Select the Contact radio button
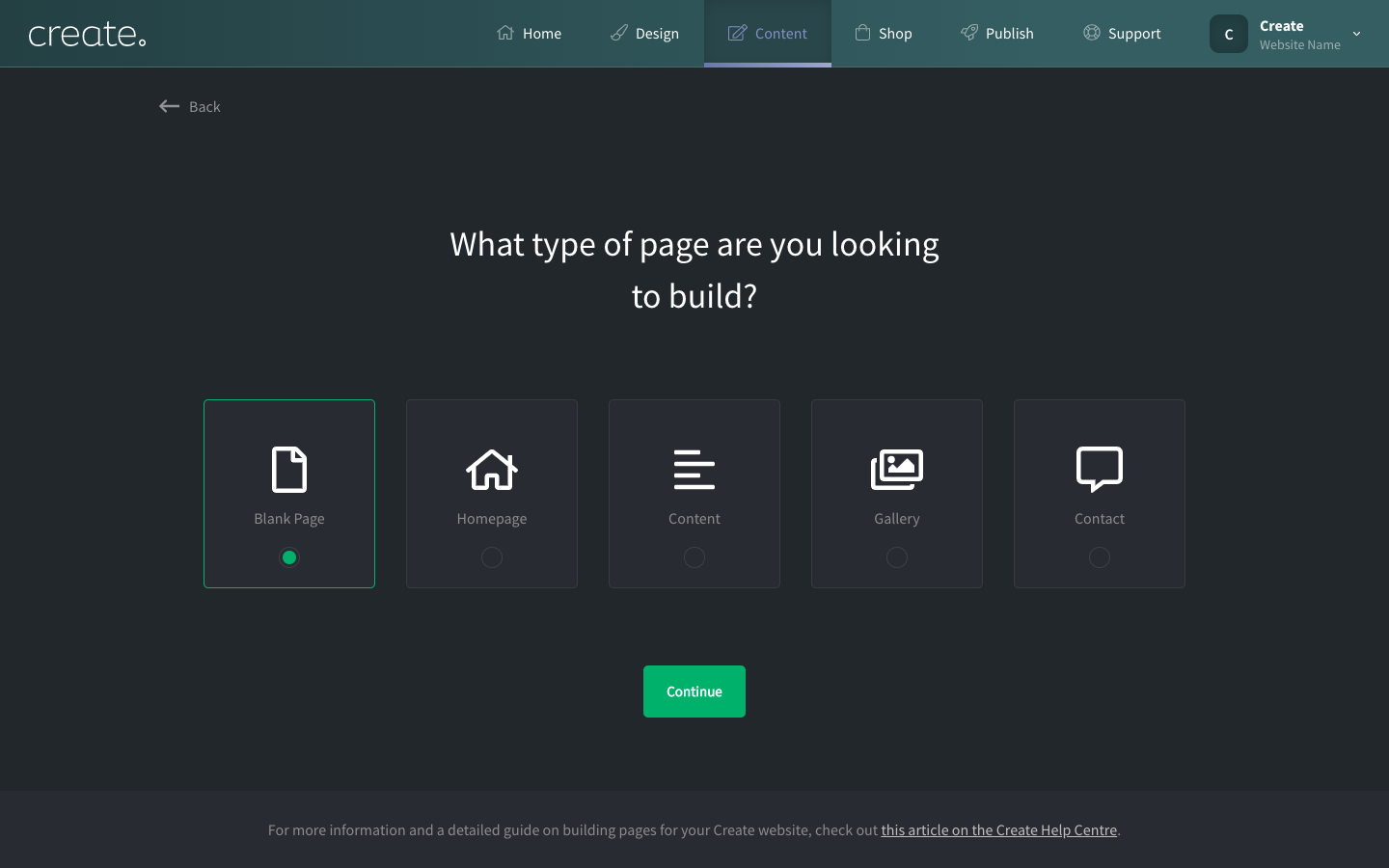The image size is (1389, 868). click(1100, 557)
